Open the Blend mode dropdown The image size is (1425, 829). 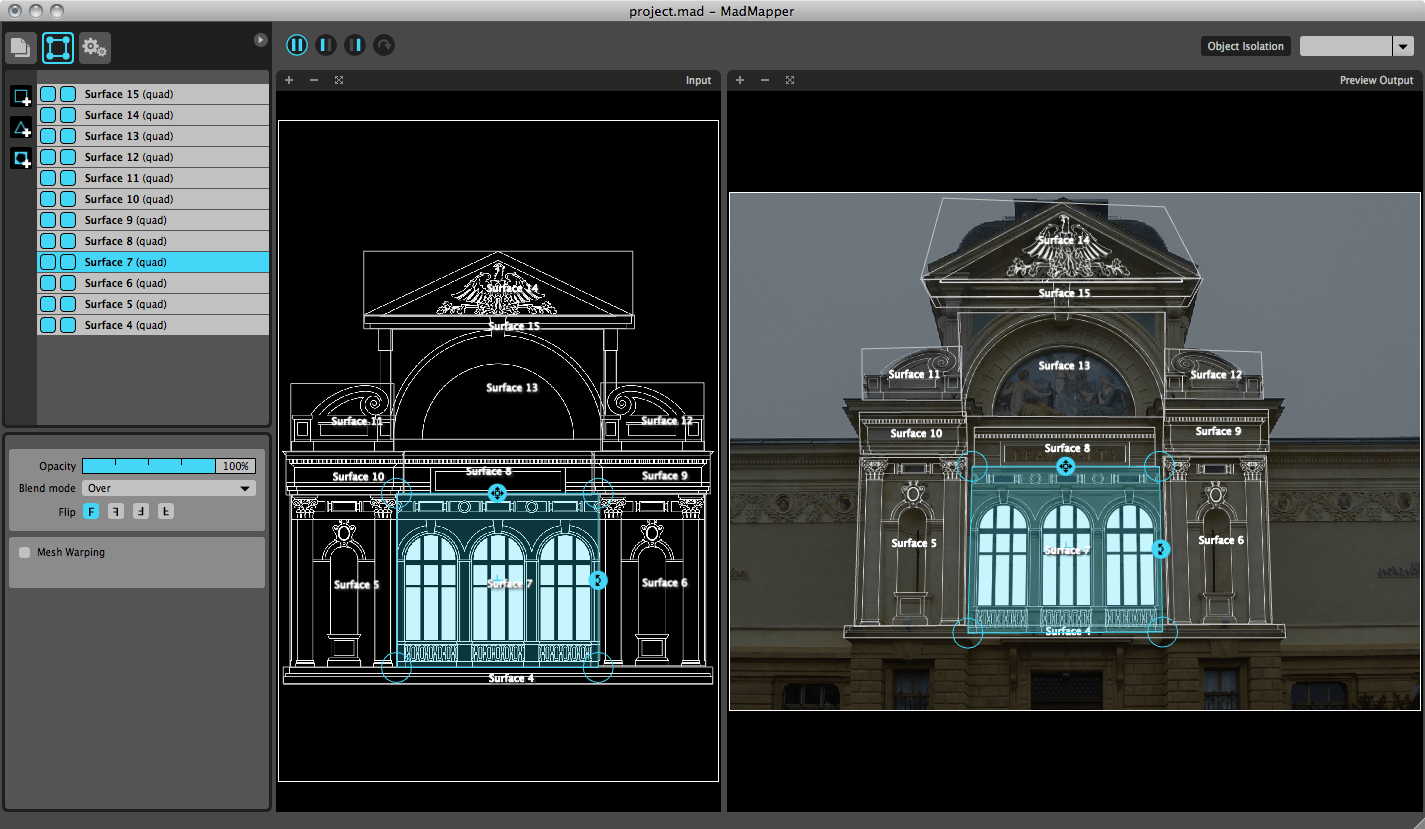[x=168, y=488]
